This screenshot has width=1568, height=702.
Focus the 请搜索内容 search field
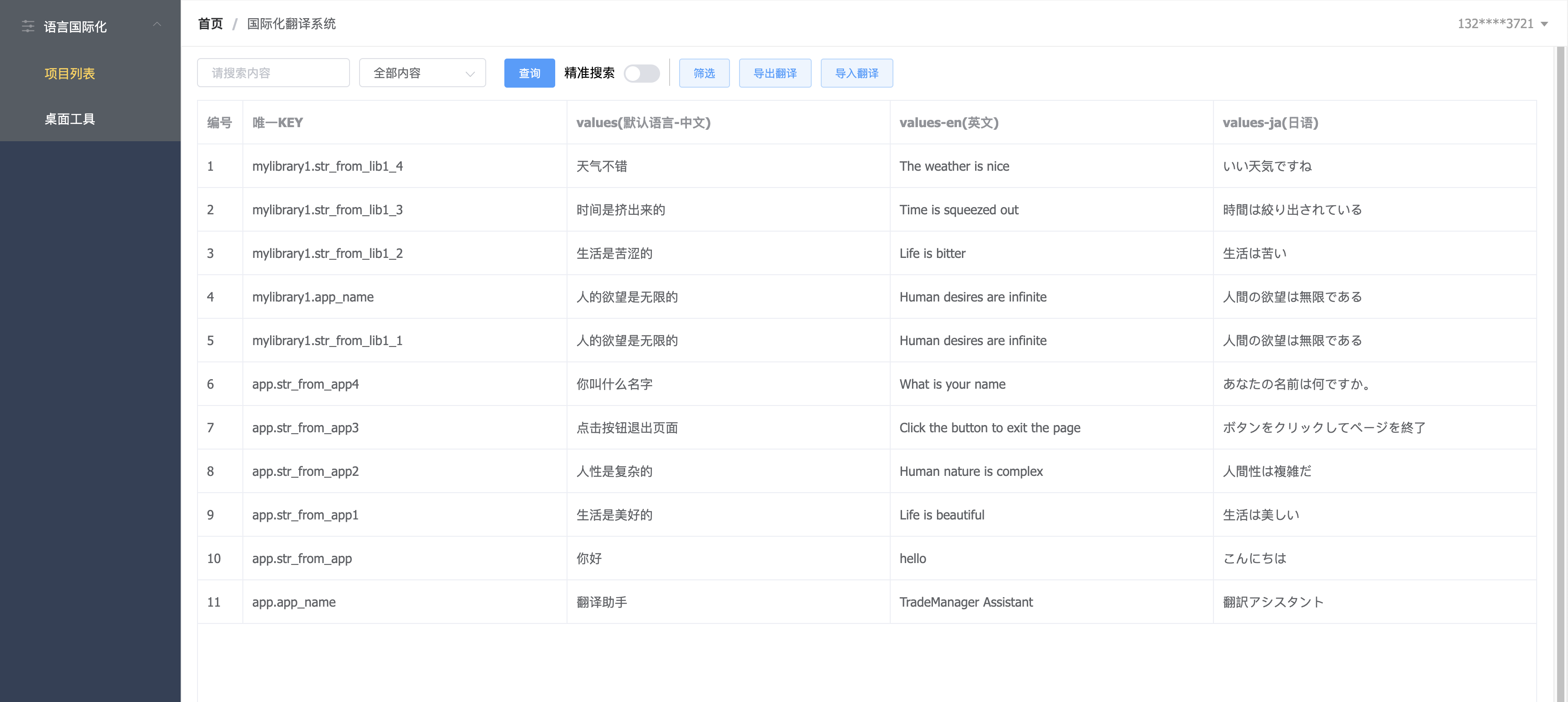[273, 73]
